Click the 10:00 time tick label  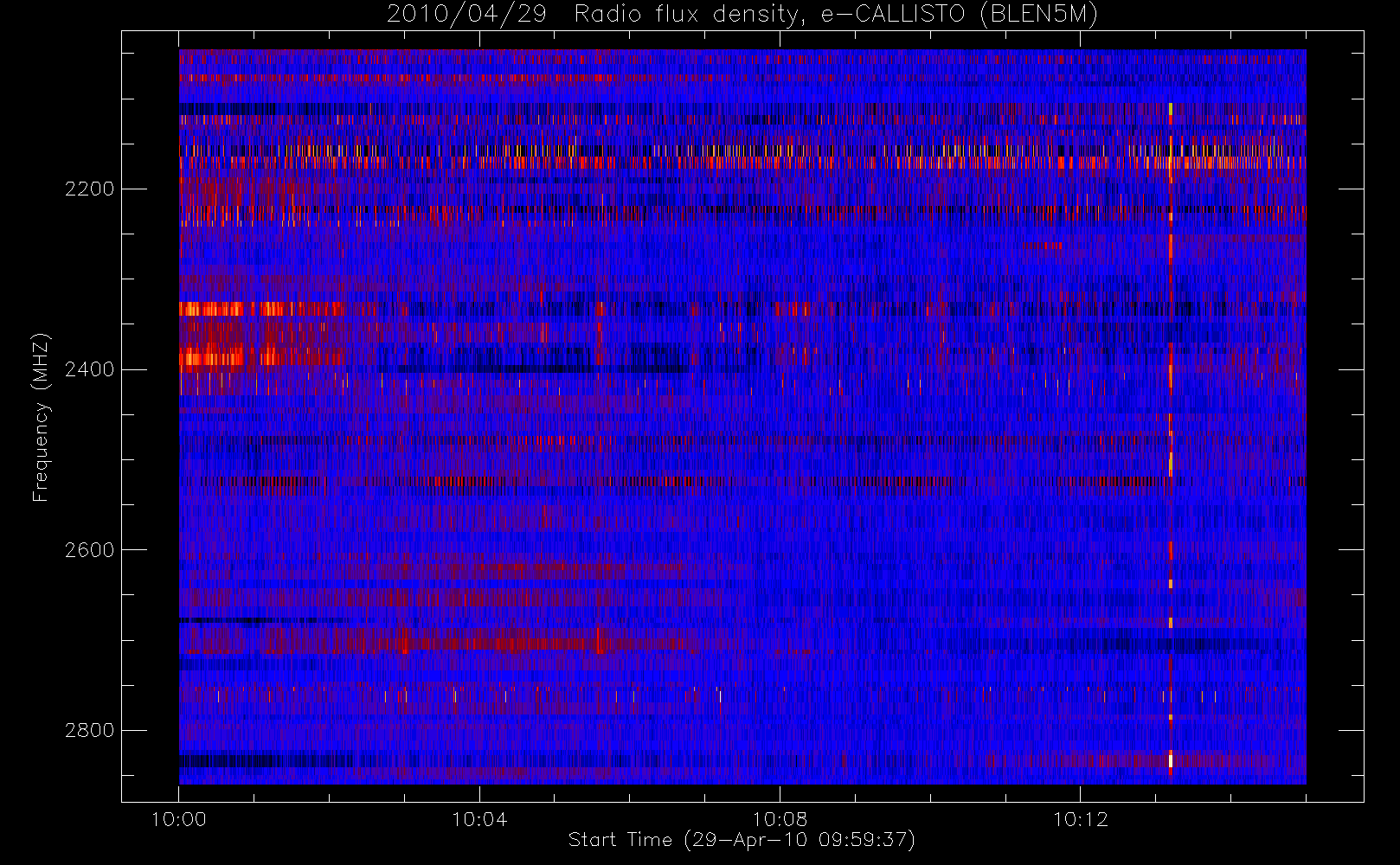click(x=179, y=819)
